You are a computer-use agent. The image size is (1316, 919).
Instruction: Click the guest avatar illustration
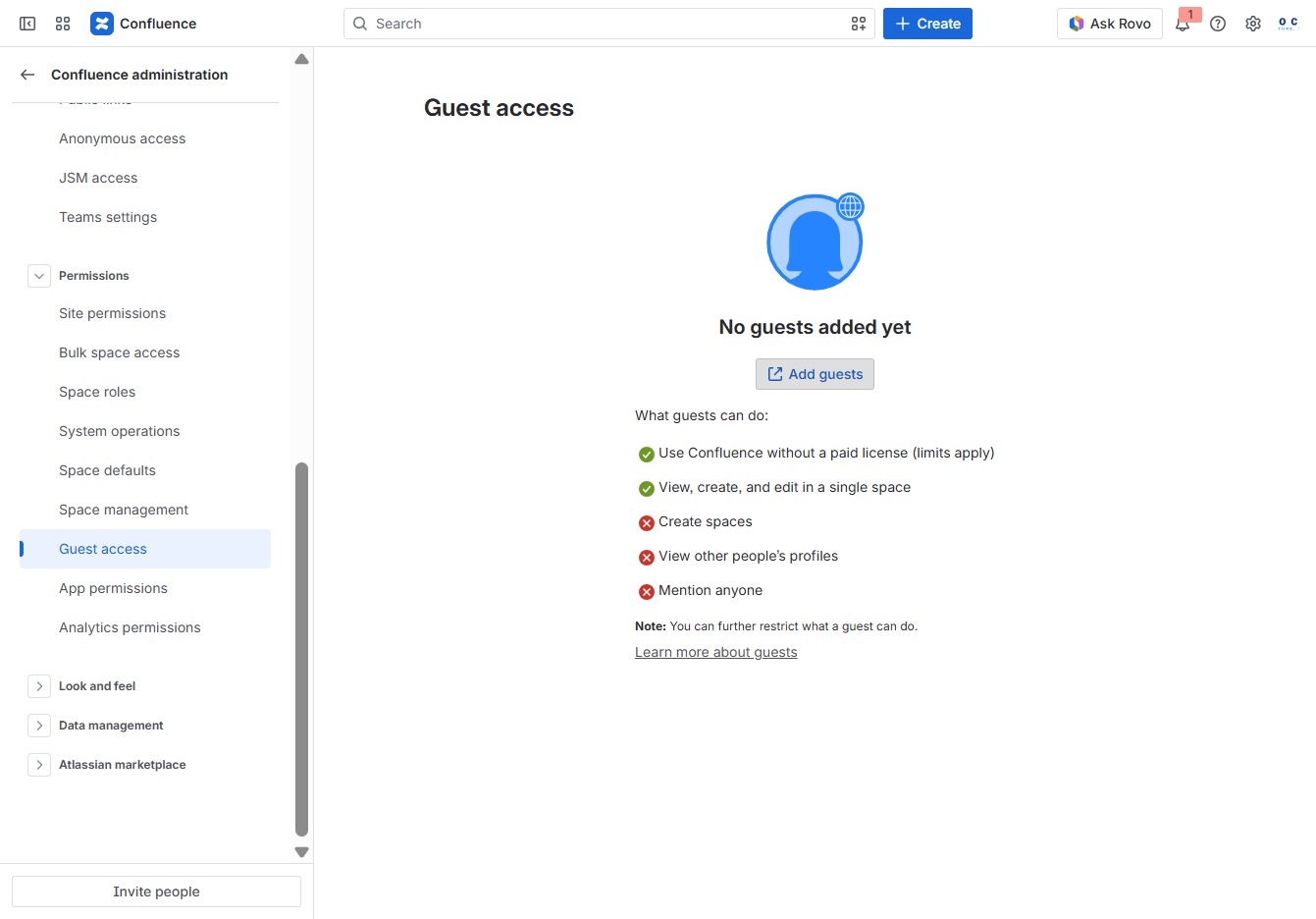pos(816,242)
